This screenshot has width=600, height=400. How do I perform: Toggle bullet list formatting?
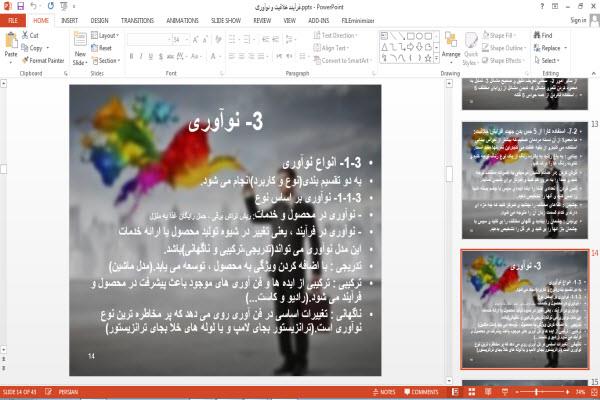coord(232,39)
